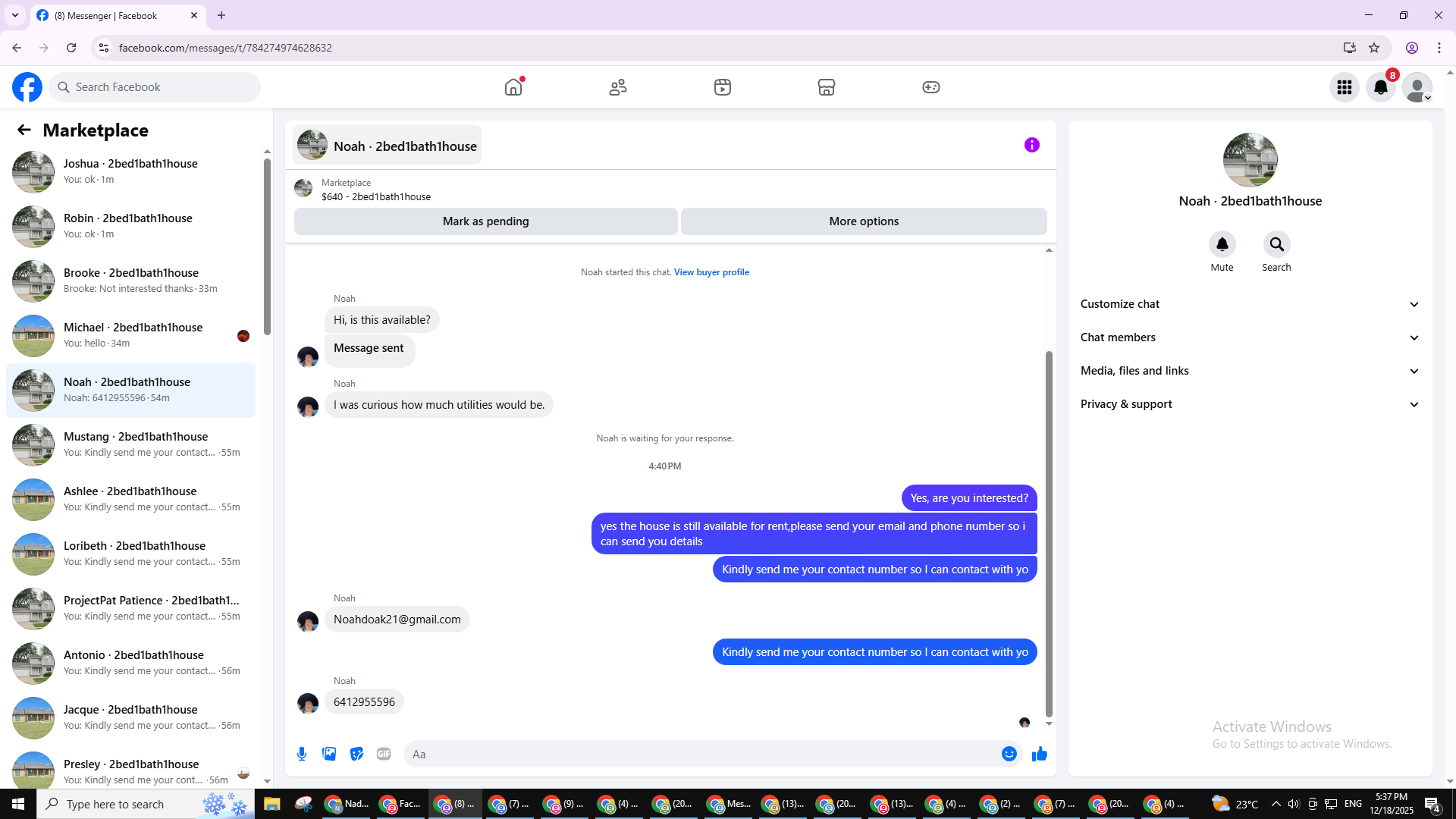
Task: Click the conversation list scrollbar
Action: pyautogui.click(x=267, y=246)
